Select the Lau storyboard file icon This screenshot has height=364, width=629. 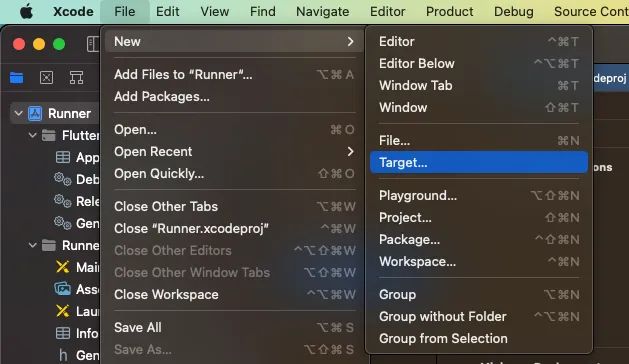click(63, 311)
